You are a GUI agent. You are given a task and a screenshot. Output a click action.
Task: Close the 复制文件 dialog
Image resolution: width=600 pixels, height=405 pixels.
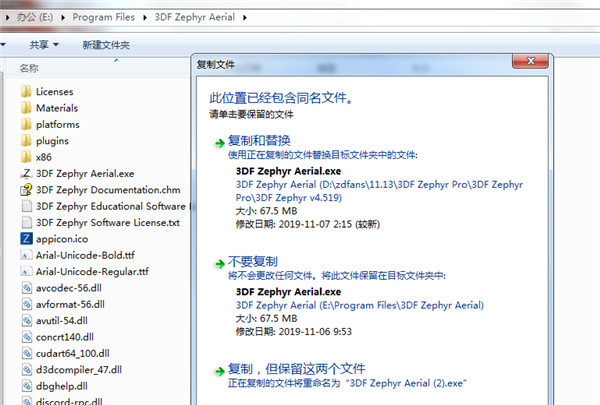530,61
